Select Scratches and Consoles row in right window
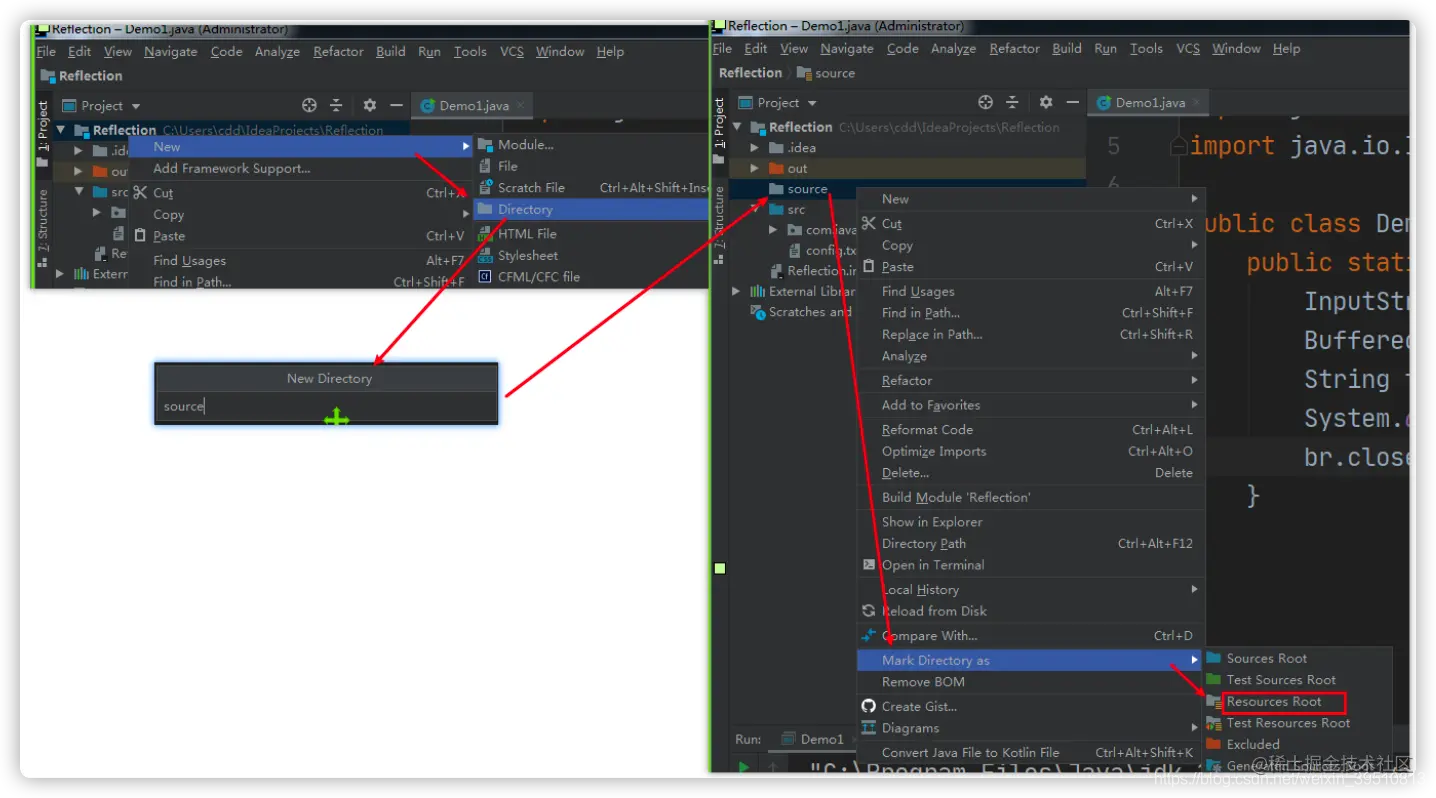This screenshot has height=798, width=1436. [x=800, y=312]
